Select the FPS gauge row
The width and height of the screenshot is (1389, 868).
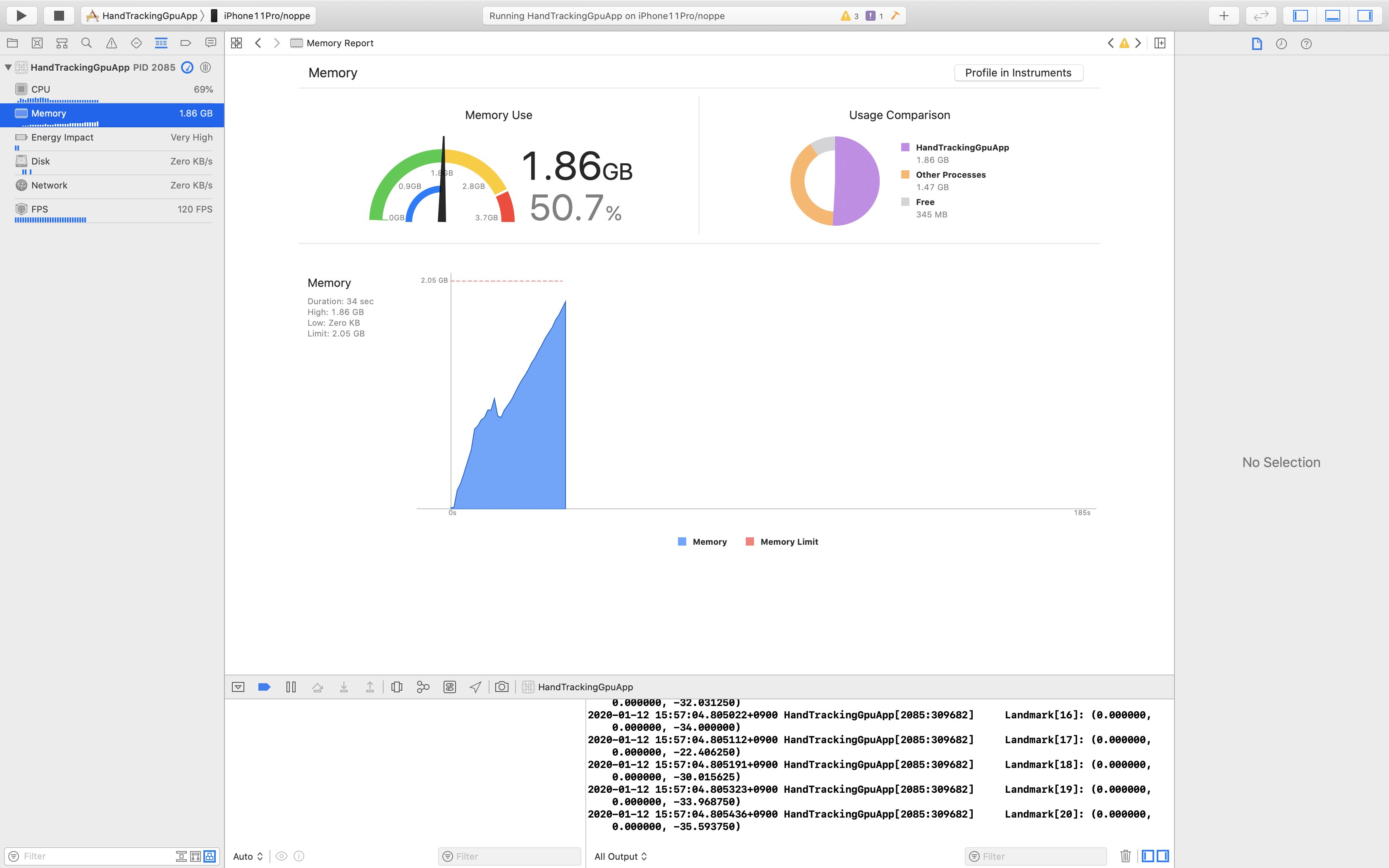(112, 211)
